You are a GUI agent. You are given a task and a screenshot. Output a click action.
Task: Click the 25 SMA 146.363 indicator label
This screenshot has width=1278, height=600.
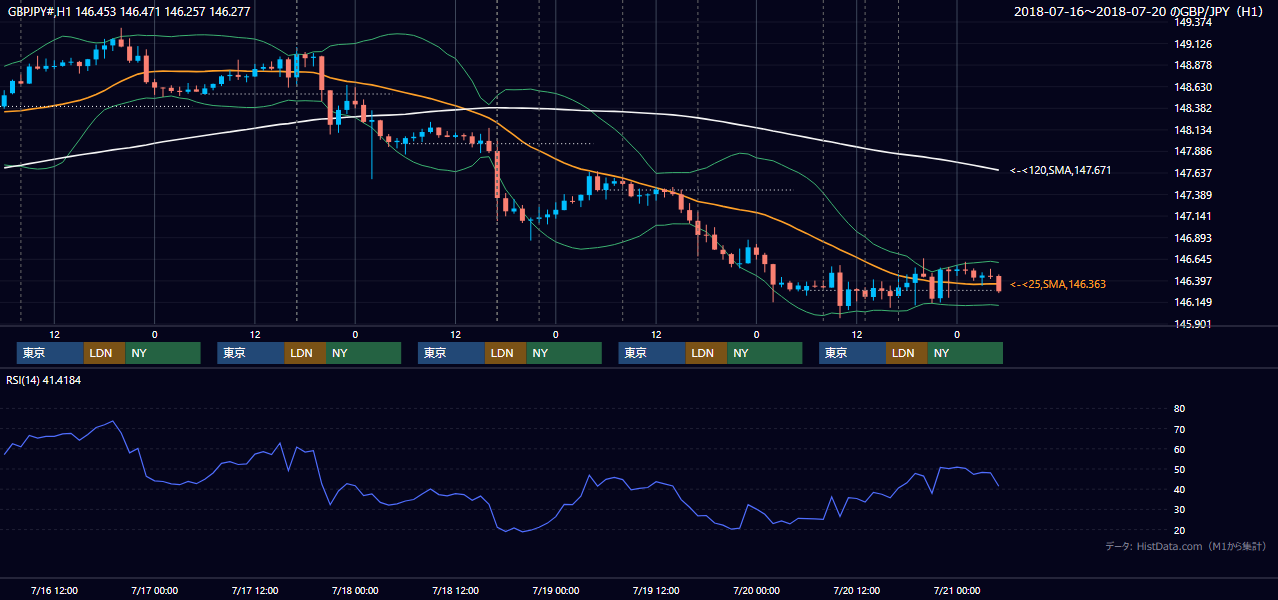[x=1058, y=285]
